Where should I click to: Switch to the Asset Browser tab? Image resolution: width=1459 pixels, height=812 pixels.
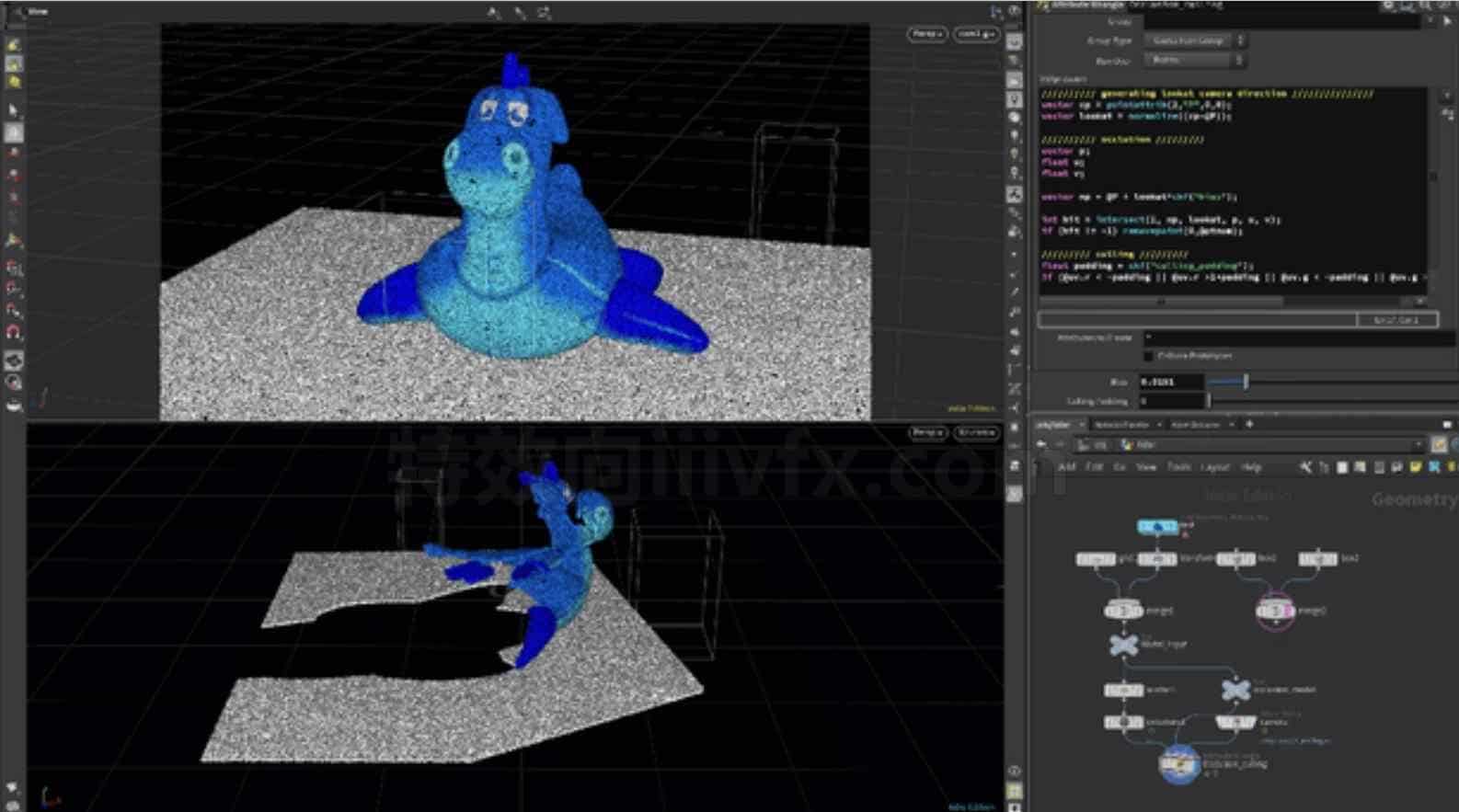[x=1195, y=425]
